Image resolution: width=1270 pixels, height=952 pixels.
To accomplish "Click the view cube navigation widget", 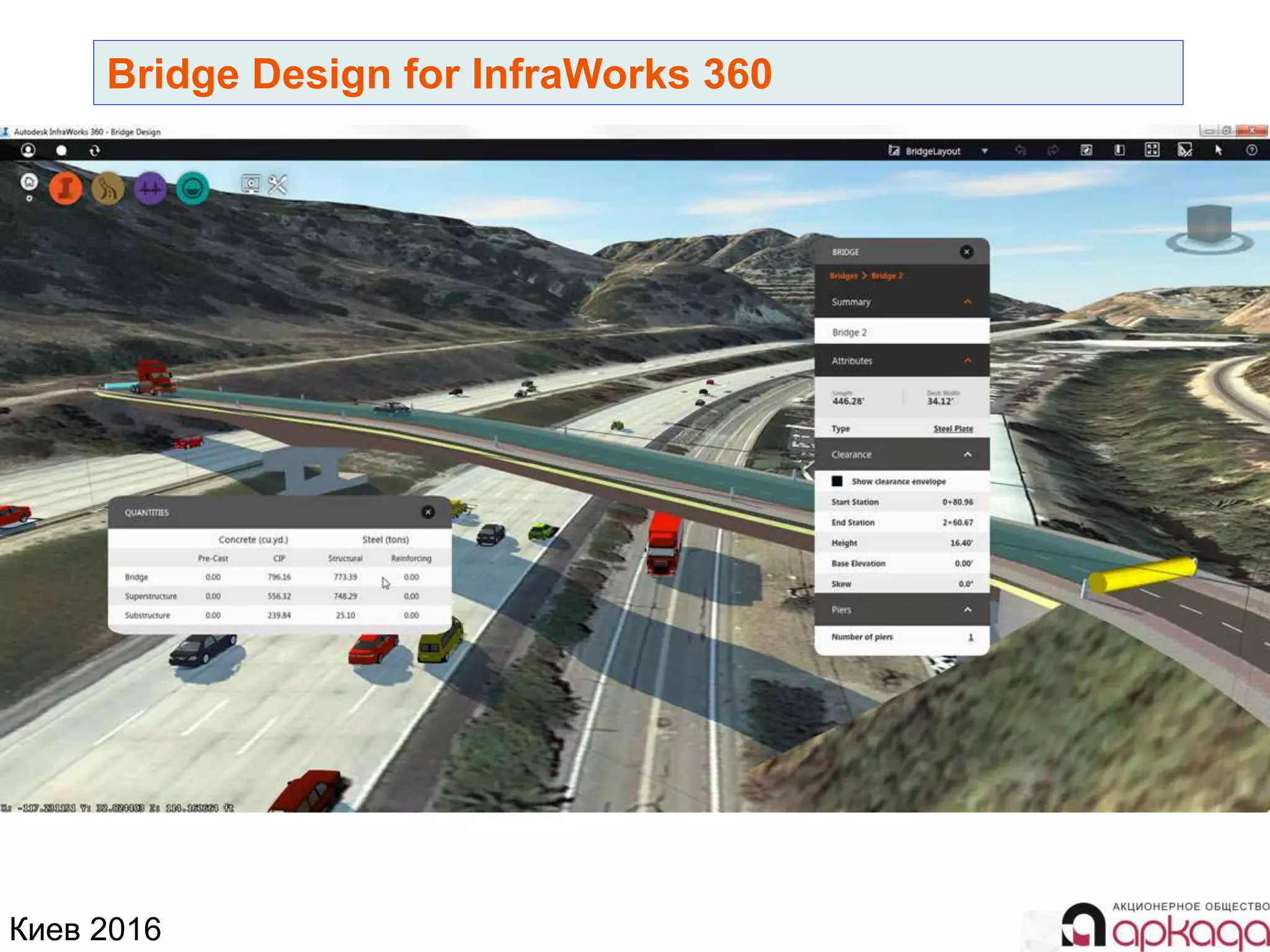I will coord(1209,229).
